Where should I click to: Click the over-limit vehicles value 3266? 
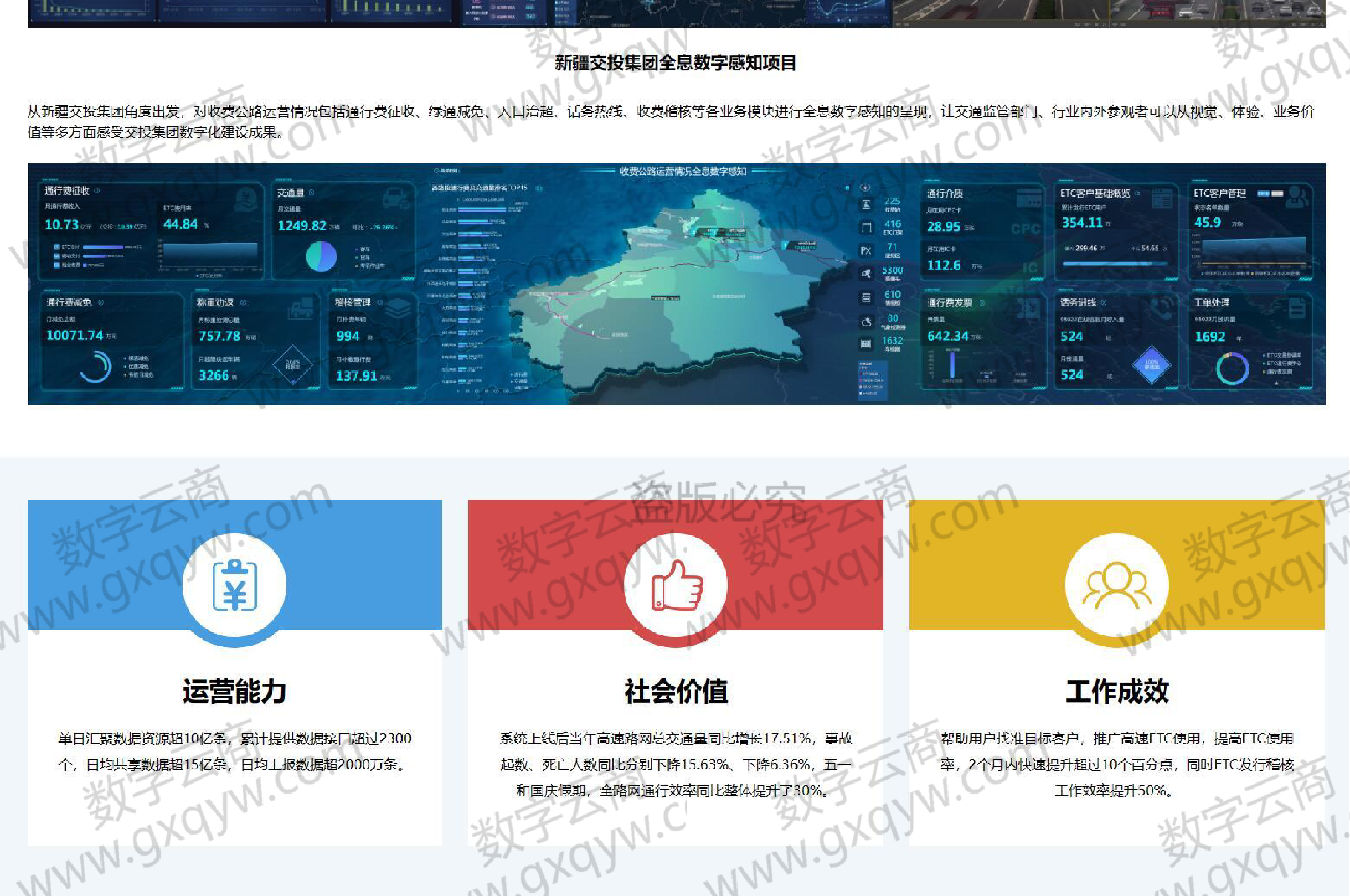tap(214, 375)
